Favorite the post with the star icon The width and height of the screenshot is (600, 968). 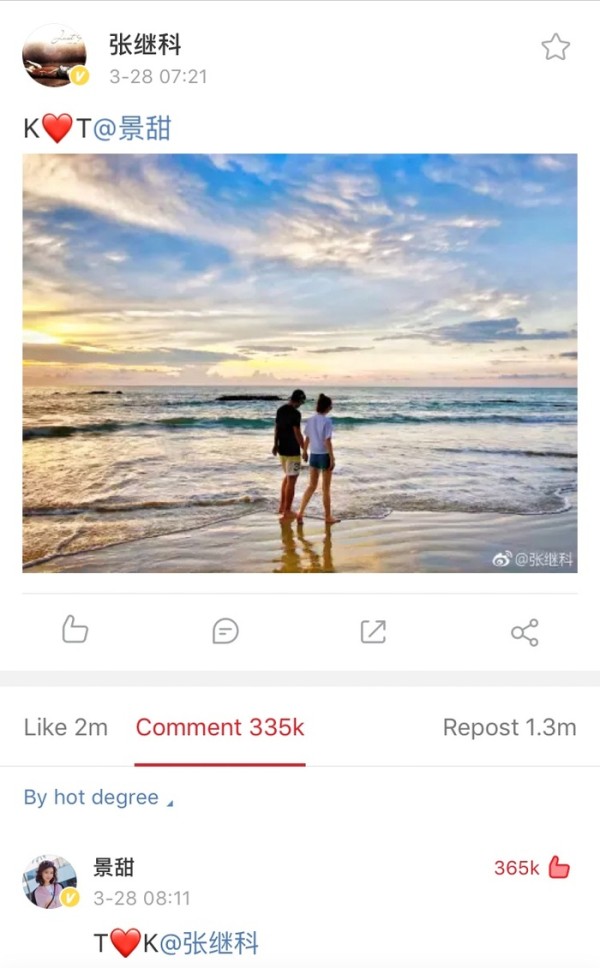tap(556, 47)
